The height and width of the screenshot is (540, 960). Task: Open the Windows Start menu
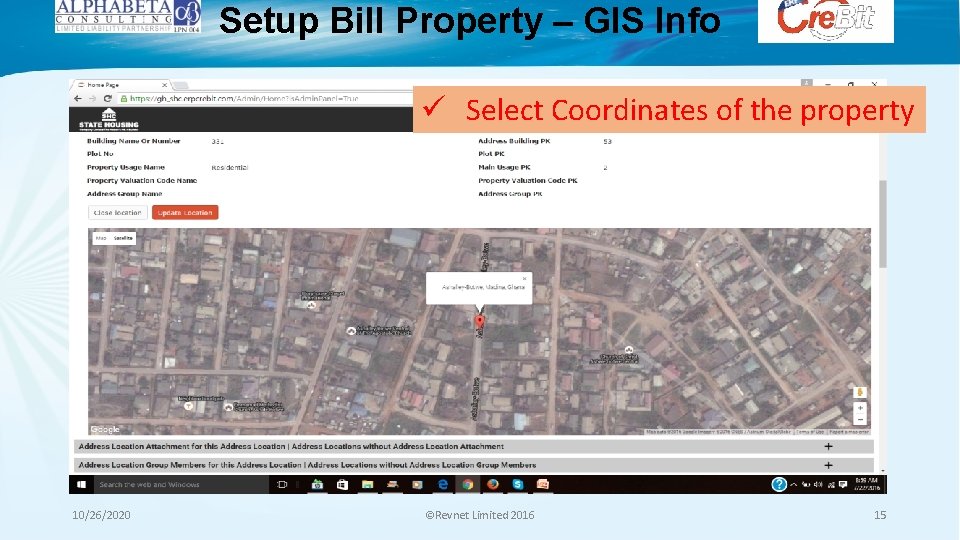coord(81,484)
